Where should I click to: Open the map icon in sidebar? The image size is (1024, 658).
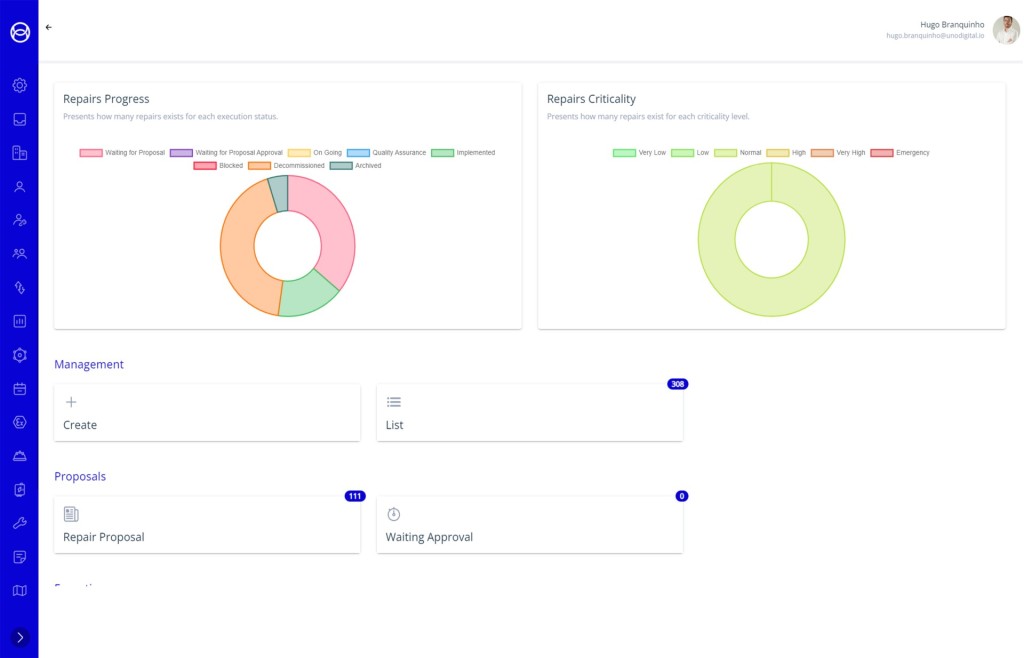19,590
